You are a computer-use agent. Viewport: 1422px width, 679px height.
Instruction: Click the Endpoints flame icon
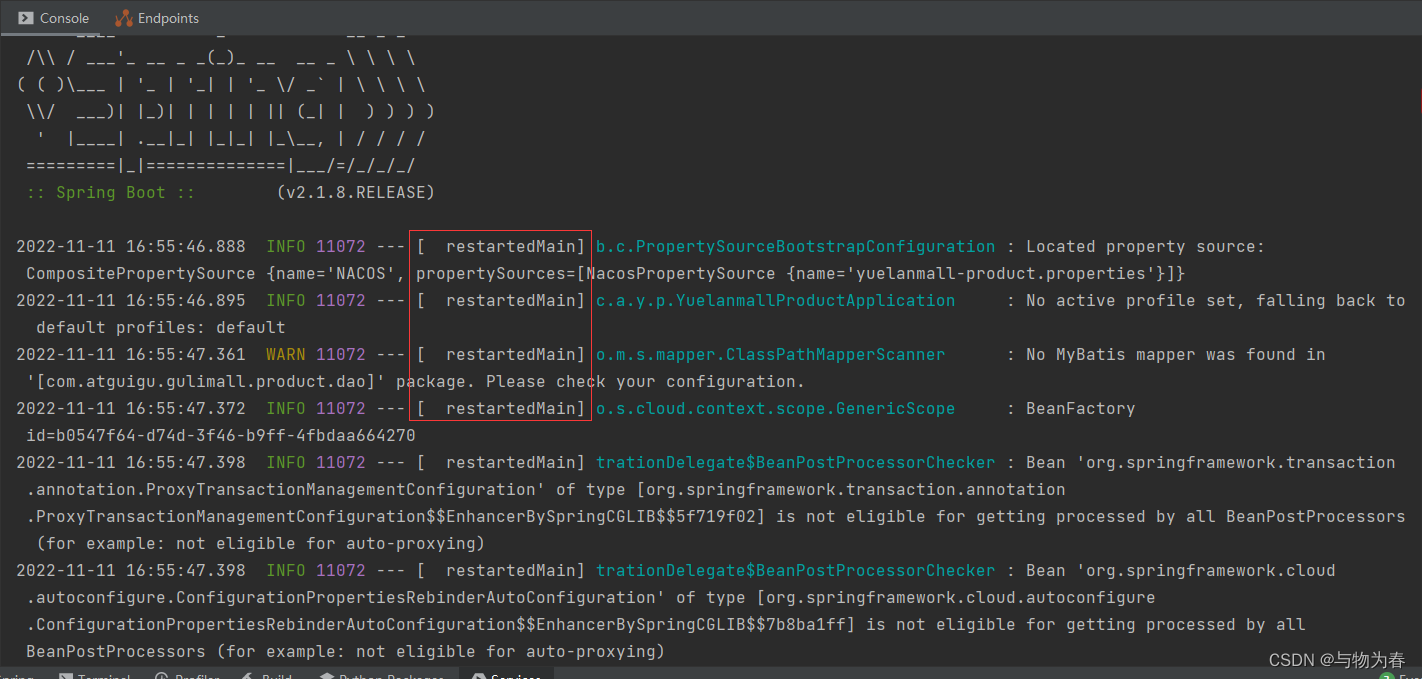(x=122, y=17)
